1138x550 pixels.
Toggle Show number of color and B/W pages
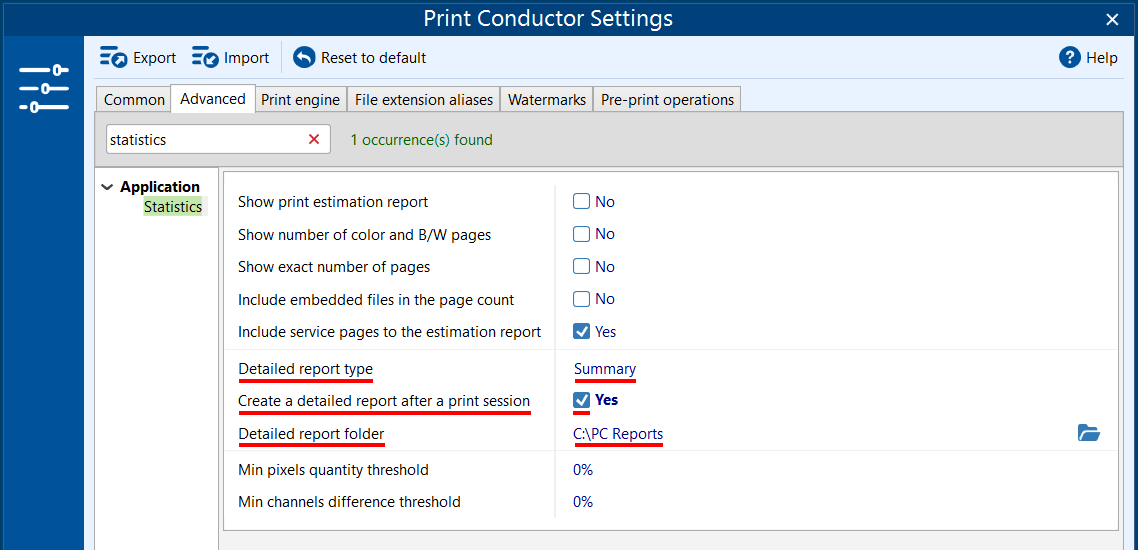coord(581,234)
